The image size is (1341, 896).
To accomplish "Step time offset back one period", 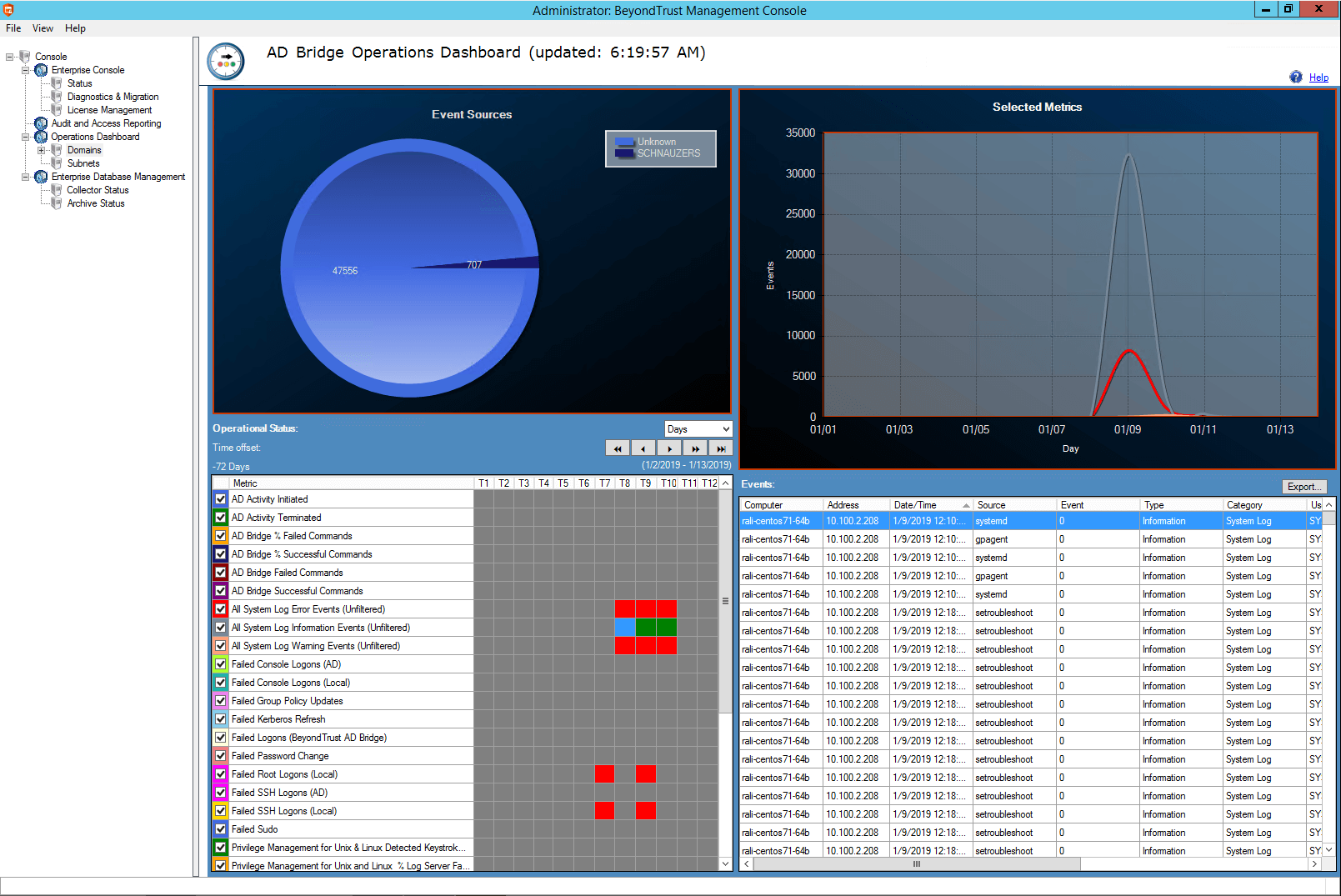I will coord(643,448).
